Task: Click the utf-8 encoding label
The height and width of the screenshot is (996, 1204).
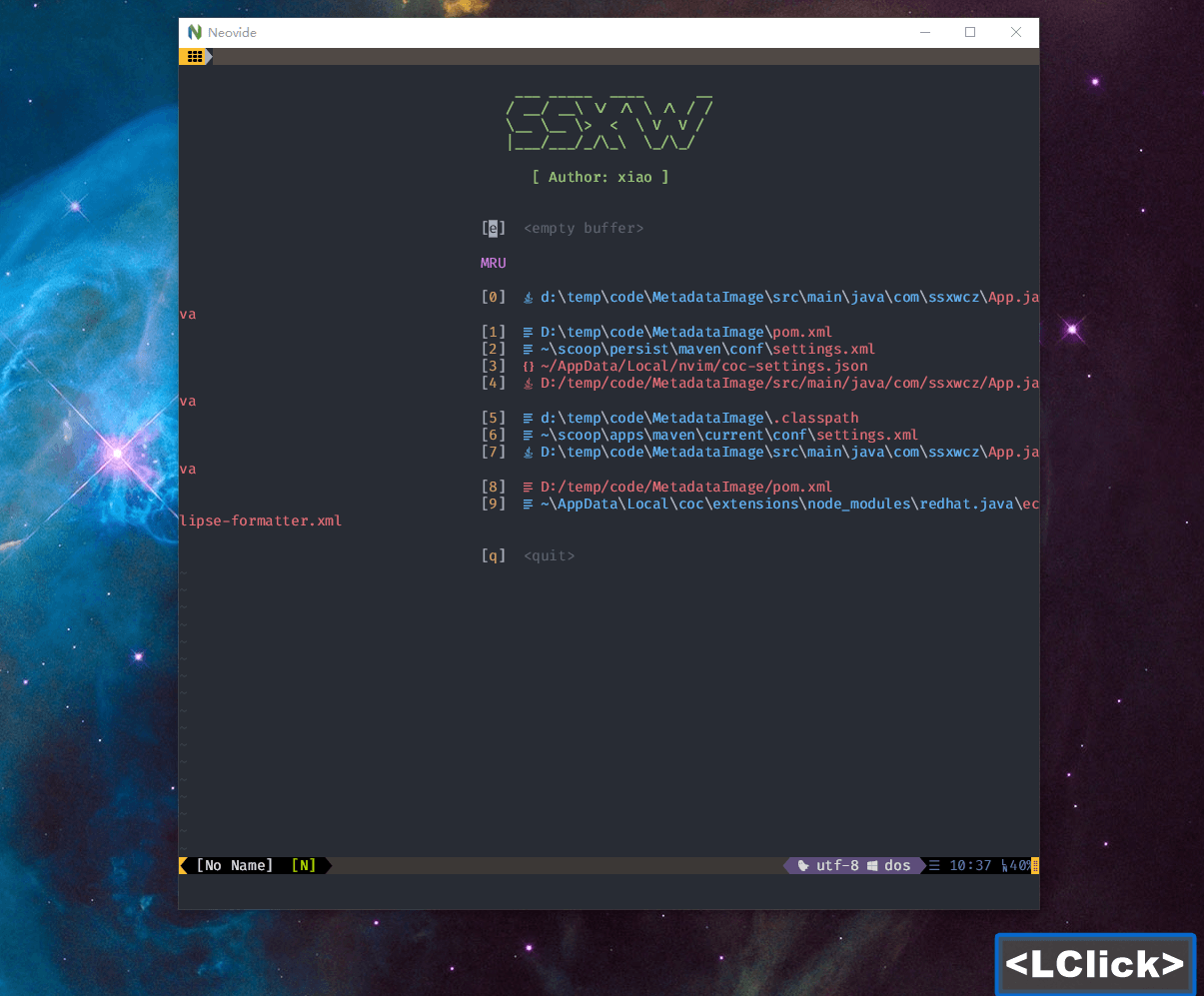Action: pyautogui.click(x=837, y=866)
